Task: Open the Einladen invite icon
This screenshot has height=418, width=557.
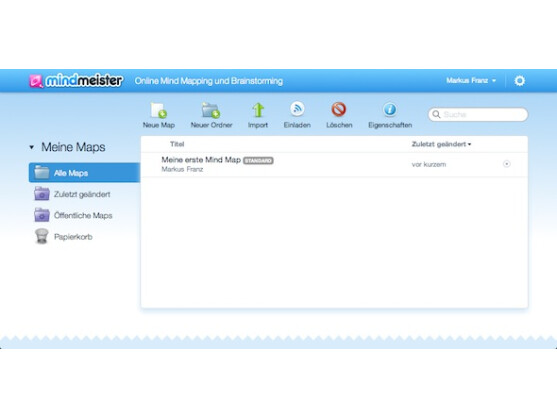Action: click(297, 109)
